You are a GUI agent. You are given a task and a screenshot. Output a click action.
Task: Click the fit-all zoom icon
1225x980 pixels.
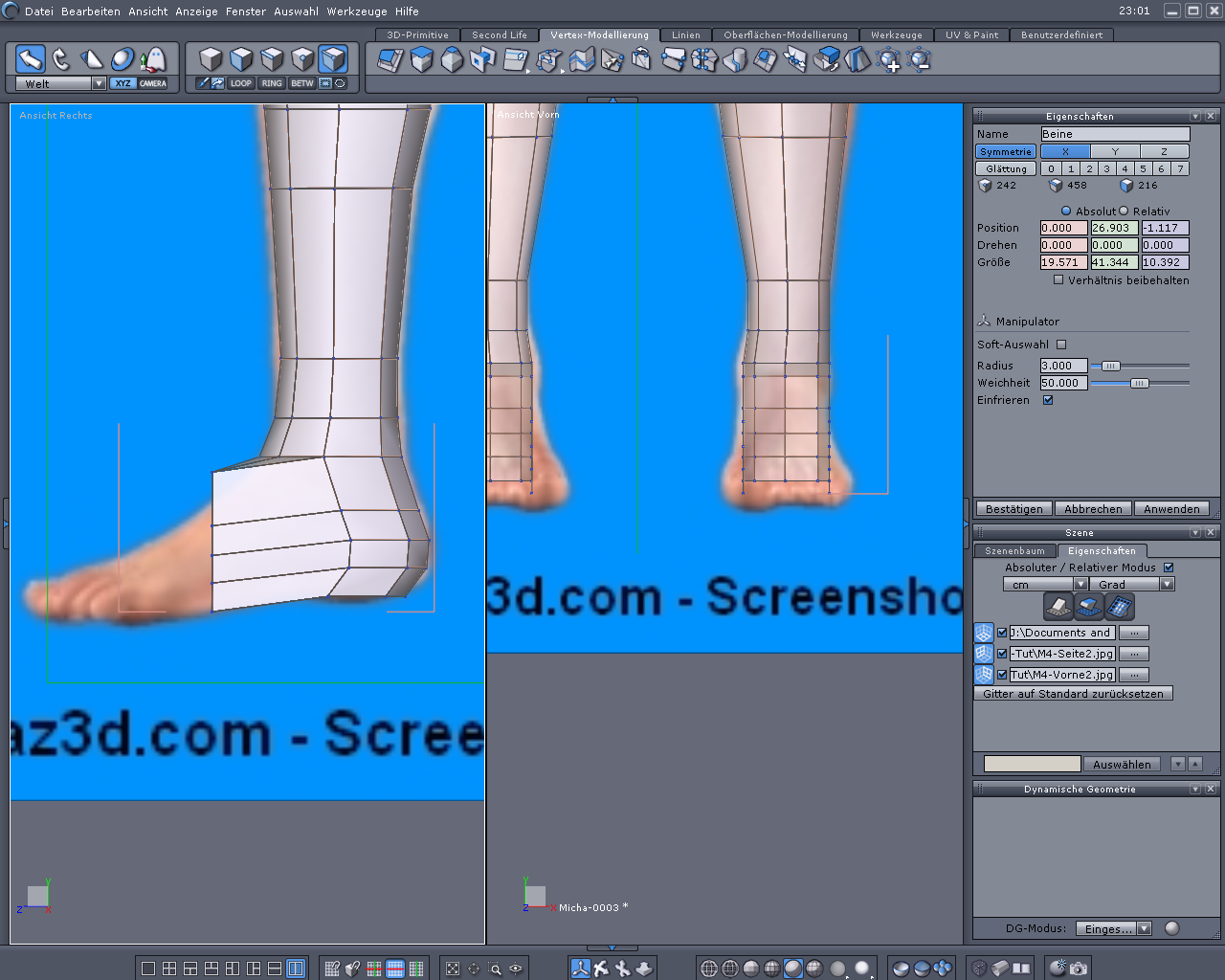[x=453, y=969]
